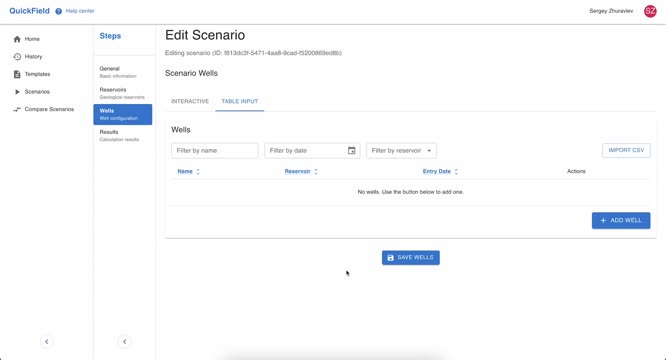Click the Home house icon in sidebar

[17, 39]
